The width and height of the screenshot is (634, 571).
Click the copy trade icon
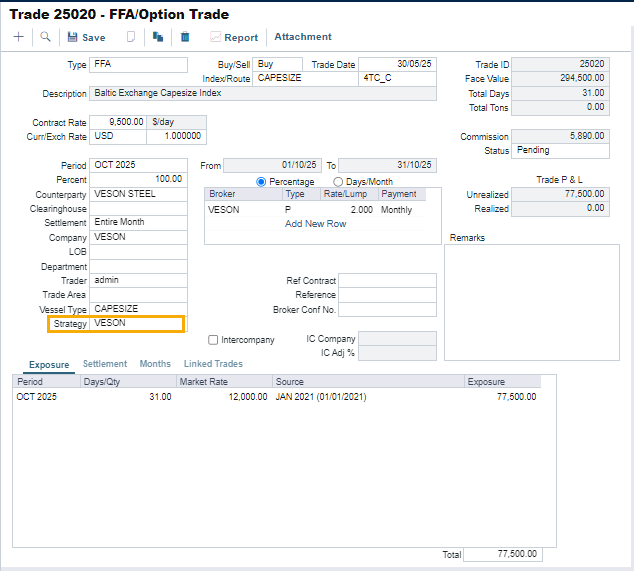[158, 37]
